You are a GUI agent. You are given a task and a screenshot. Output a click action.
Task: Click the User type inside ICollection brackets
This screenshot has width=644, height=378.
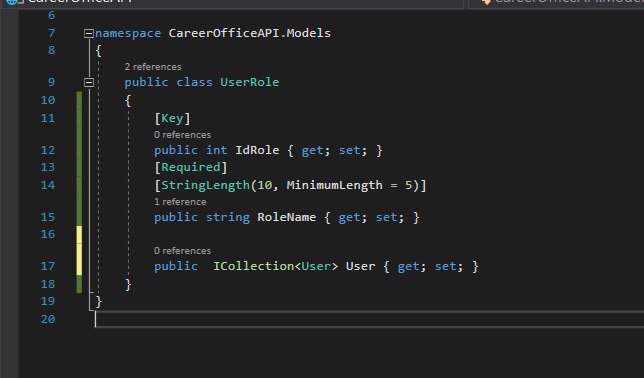316,266
